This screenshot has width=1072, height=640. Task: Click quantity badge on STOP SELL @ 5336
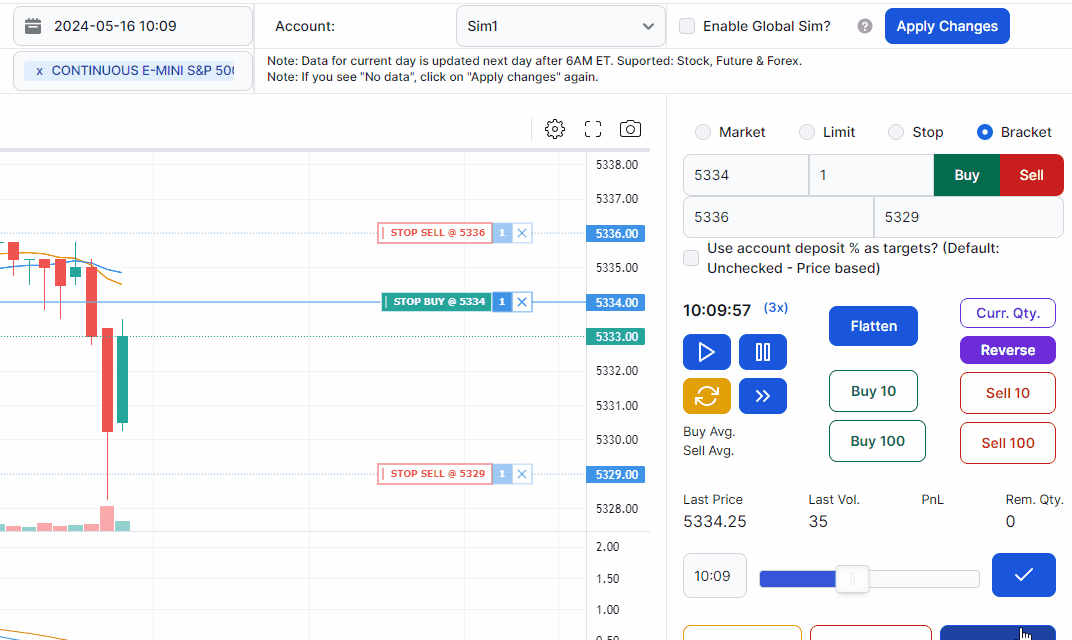coord(502,233)
